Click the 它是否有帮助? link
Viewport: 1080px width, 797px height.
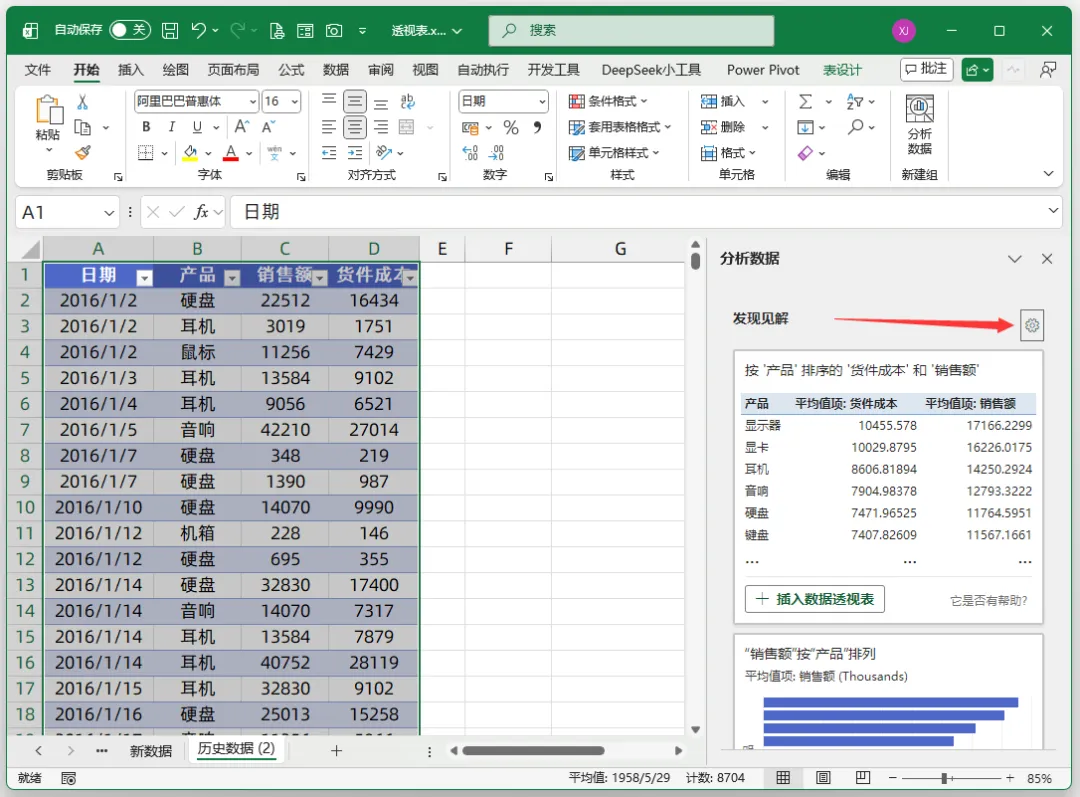coord(988,600)
